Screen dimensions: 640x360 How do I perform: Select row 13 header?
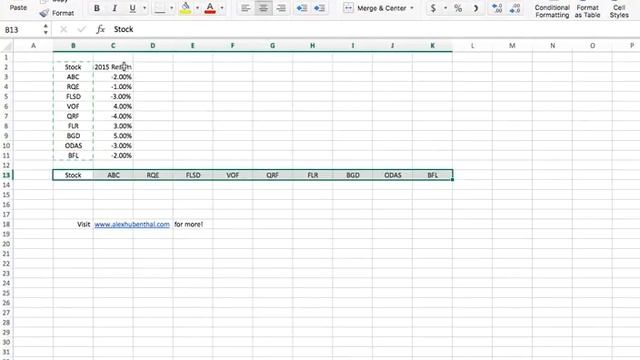(x=6, y=175)
